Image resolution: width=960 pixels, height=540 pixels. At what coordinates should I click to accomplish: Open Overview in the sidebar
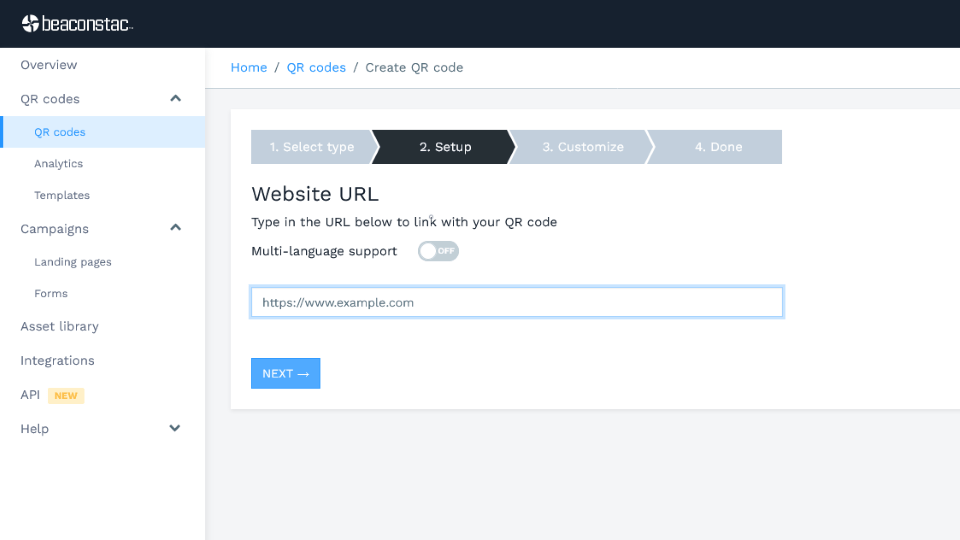(x=49, y=65)
